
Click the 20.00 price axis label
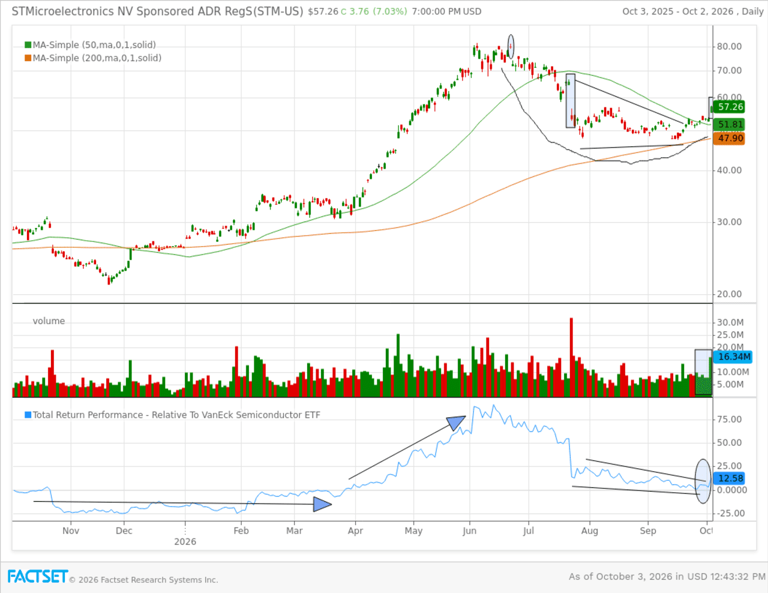click(x=729, y=294)
